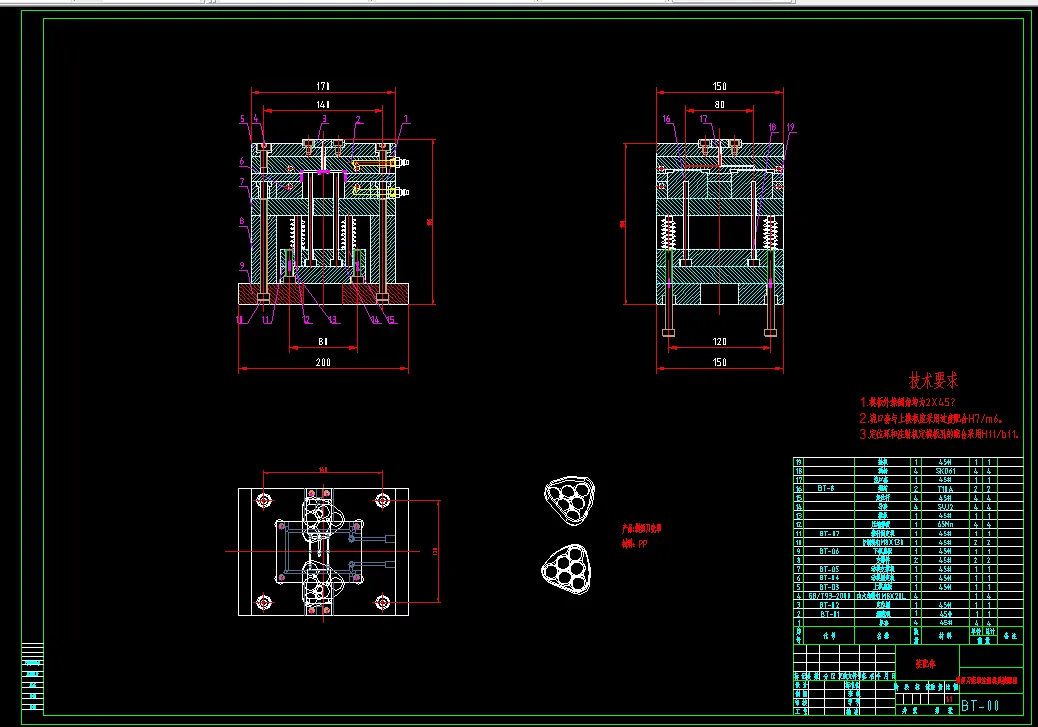The height and width of the screenshot is (727, 1038).
Task: Select the BT-03 code in parts list
Action: click(829, 587)
